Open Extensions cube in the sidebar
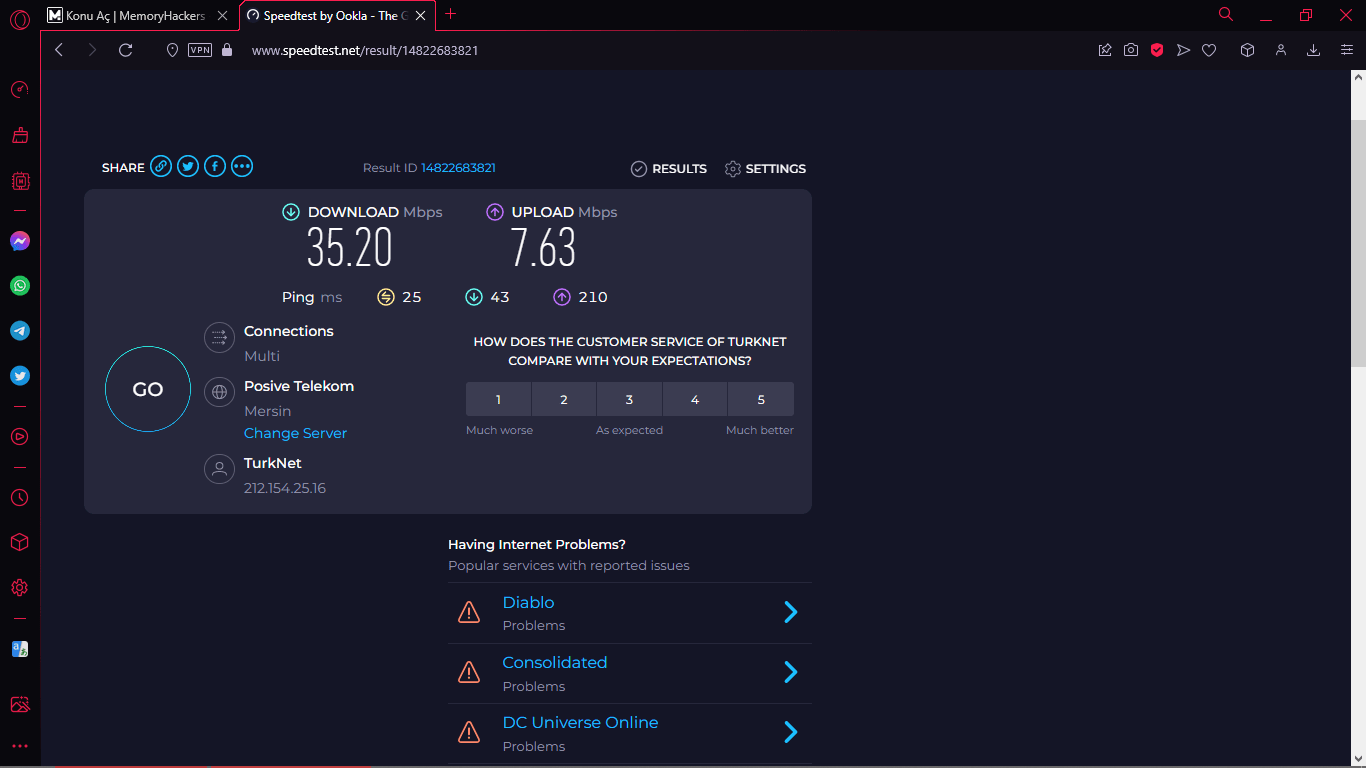This screenshot has width=1366, height=768. pos(20,542)
